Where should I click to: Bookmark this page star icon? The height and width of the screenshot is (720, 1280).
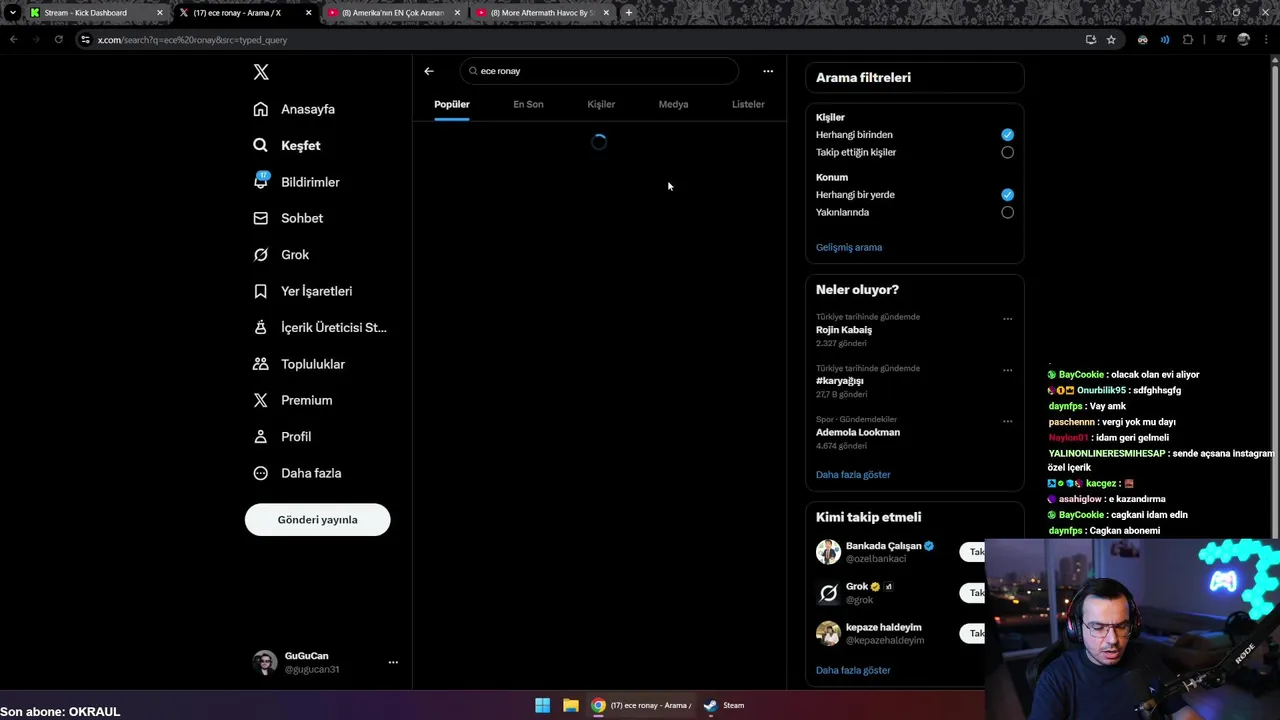[1111, 39]
